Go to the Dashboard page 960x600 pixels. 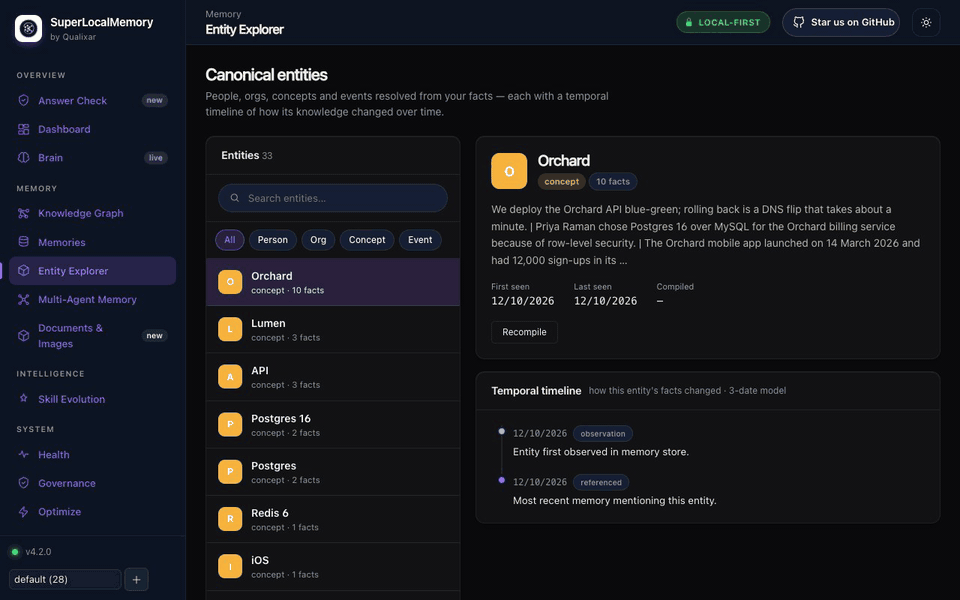pos(92,129)
